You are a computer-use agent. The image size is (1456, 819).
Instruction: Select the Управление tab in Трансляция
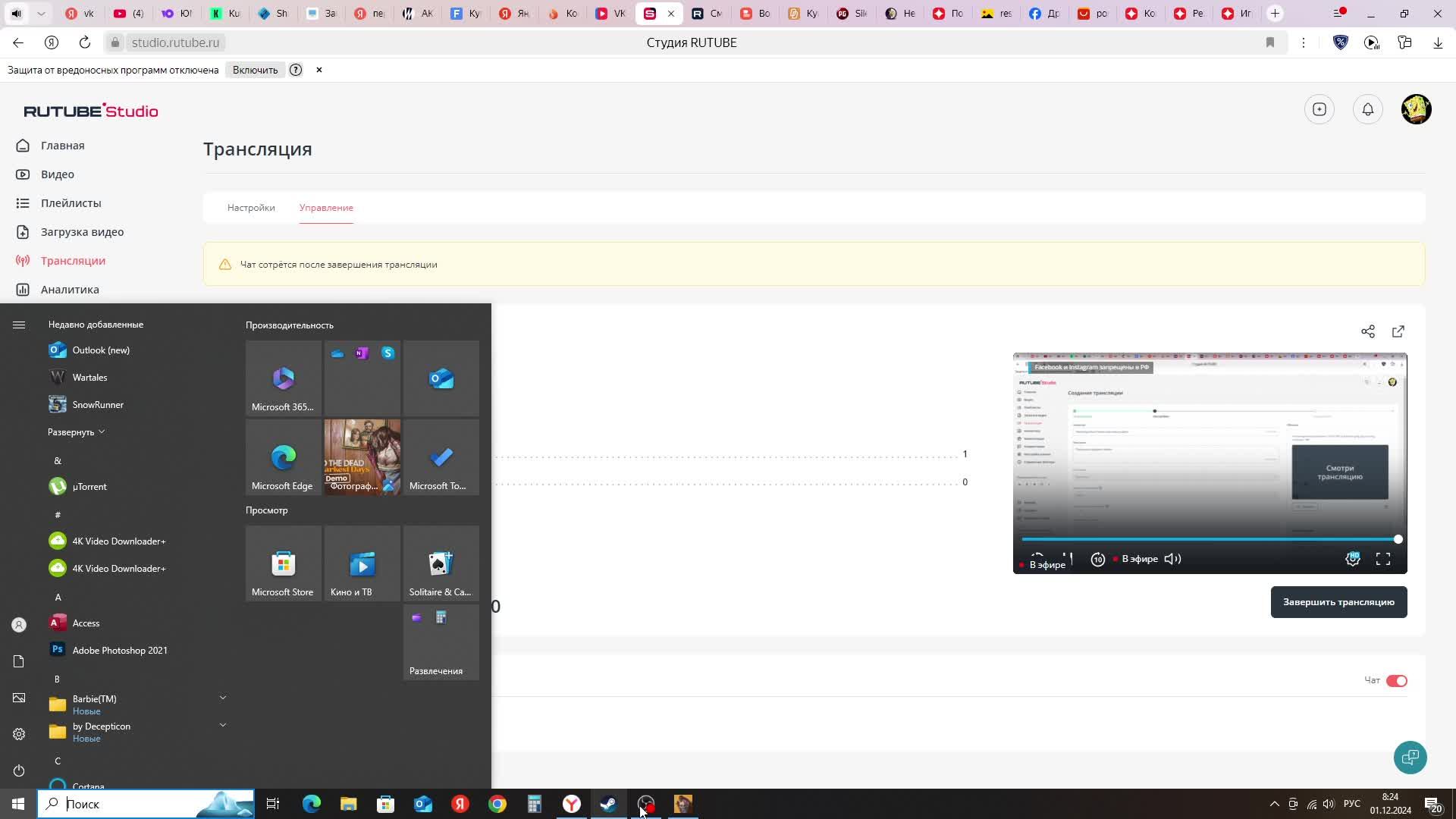pos(326,207)
